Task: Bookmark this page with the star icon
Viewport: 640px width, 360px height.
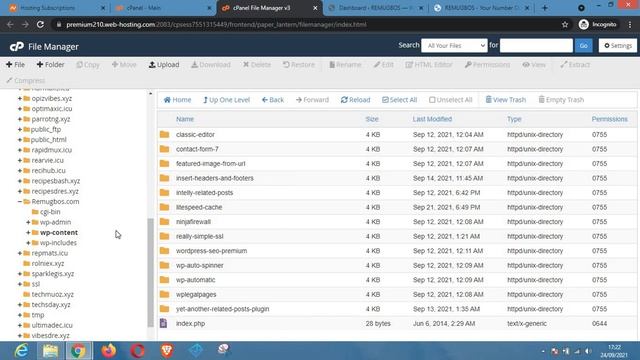Action: coord(565,24)
